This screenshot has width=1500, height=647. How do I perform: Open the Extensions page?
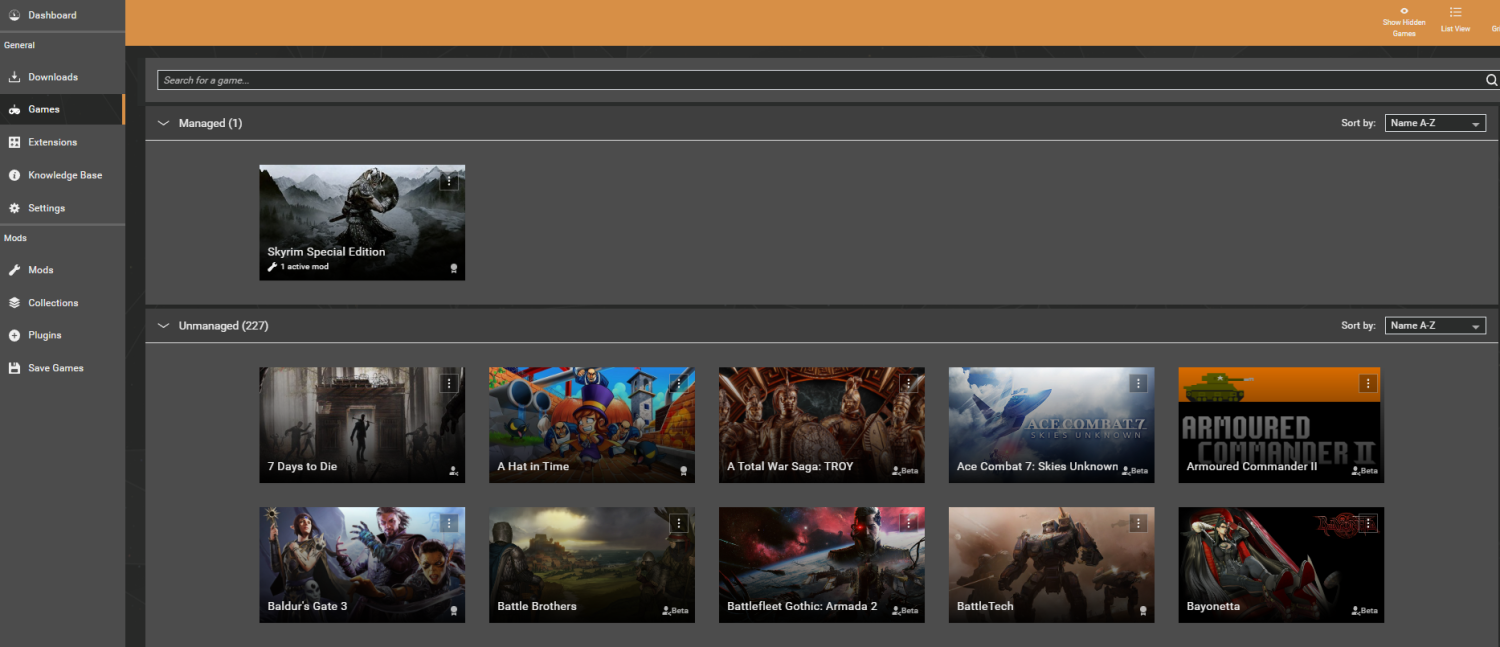pos(52,142)
